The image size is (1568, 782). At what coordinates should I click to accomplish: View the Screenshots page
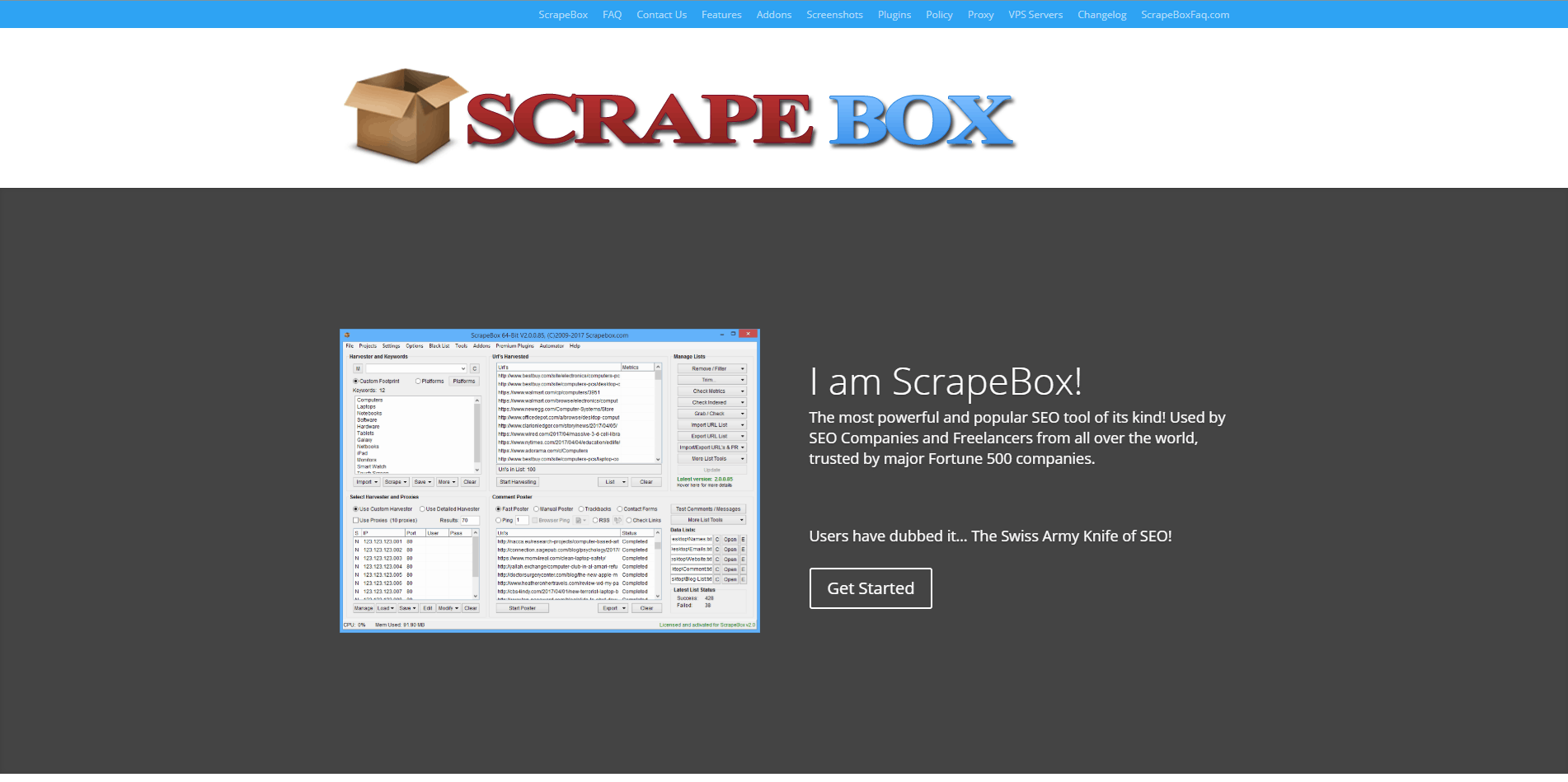point(834,15)
